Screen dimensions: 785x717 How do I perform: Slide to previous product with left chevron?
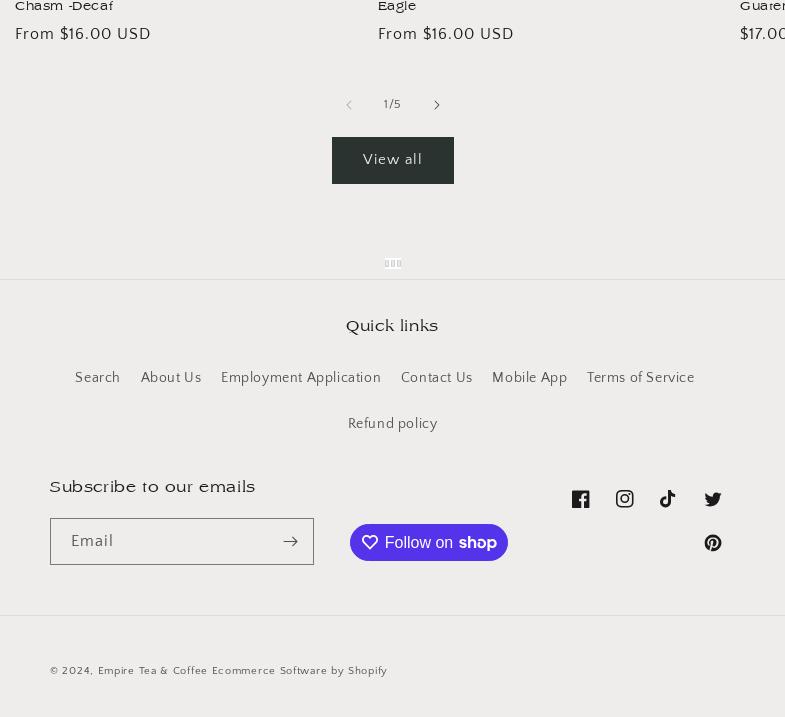349,105
